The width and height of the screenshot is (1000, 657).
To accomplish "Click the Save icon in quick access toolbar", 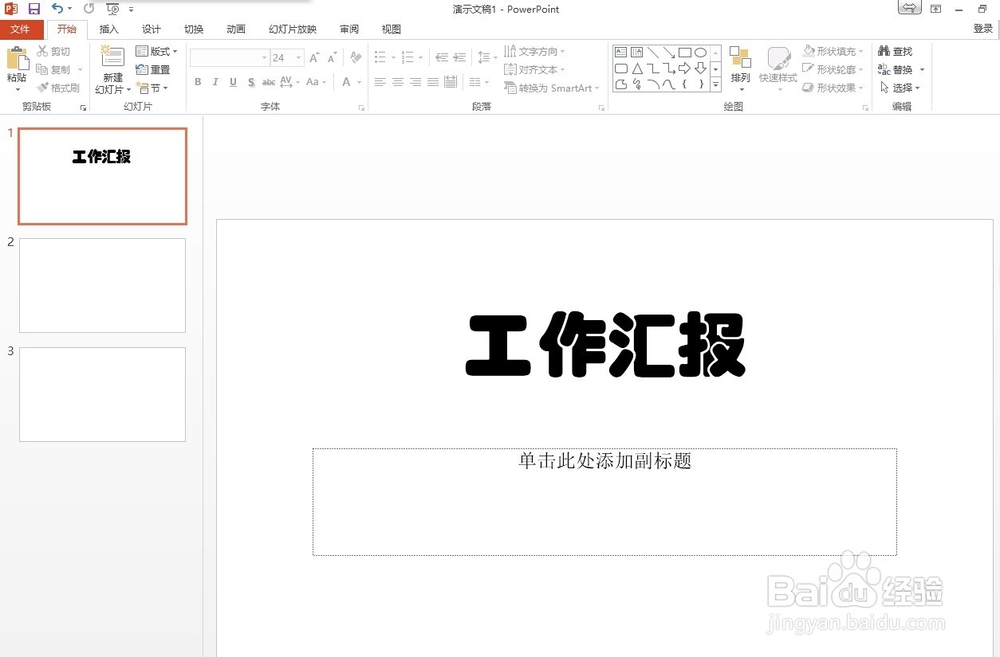I will click(34, 8).
